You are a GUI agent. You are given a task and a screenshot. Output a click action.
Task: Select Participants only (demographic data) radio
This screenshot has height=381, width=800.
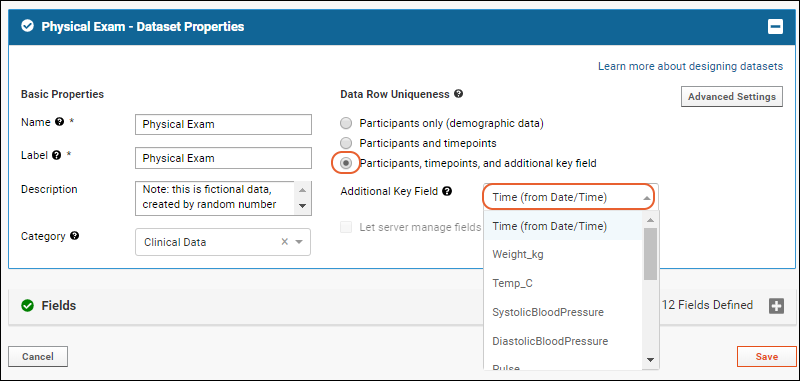tap(346, 123)
